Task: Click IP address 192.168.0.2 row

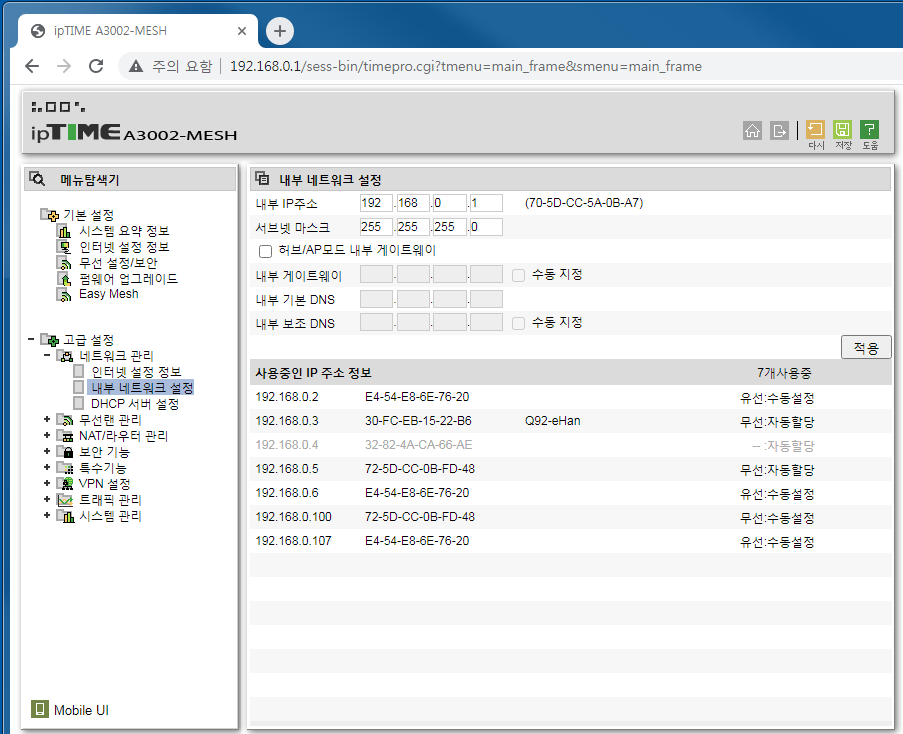Action: click(x=570, y=397)
